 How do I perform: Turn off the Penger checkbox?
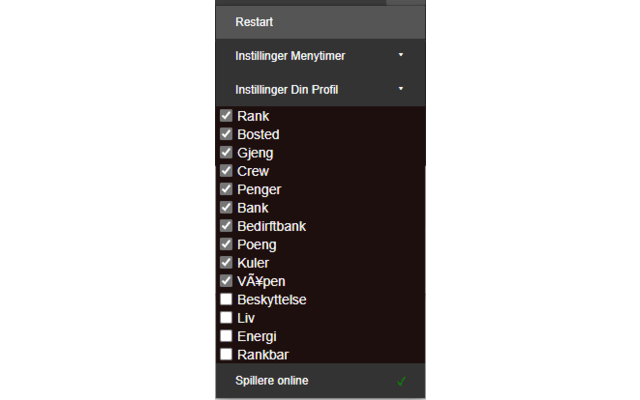(226, 189)
